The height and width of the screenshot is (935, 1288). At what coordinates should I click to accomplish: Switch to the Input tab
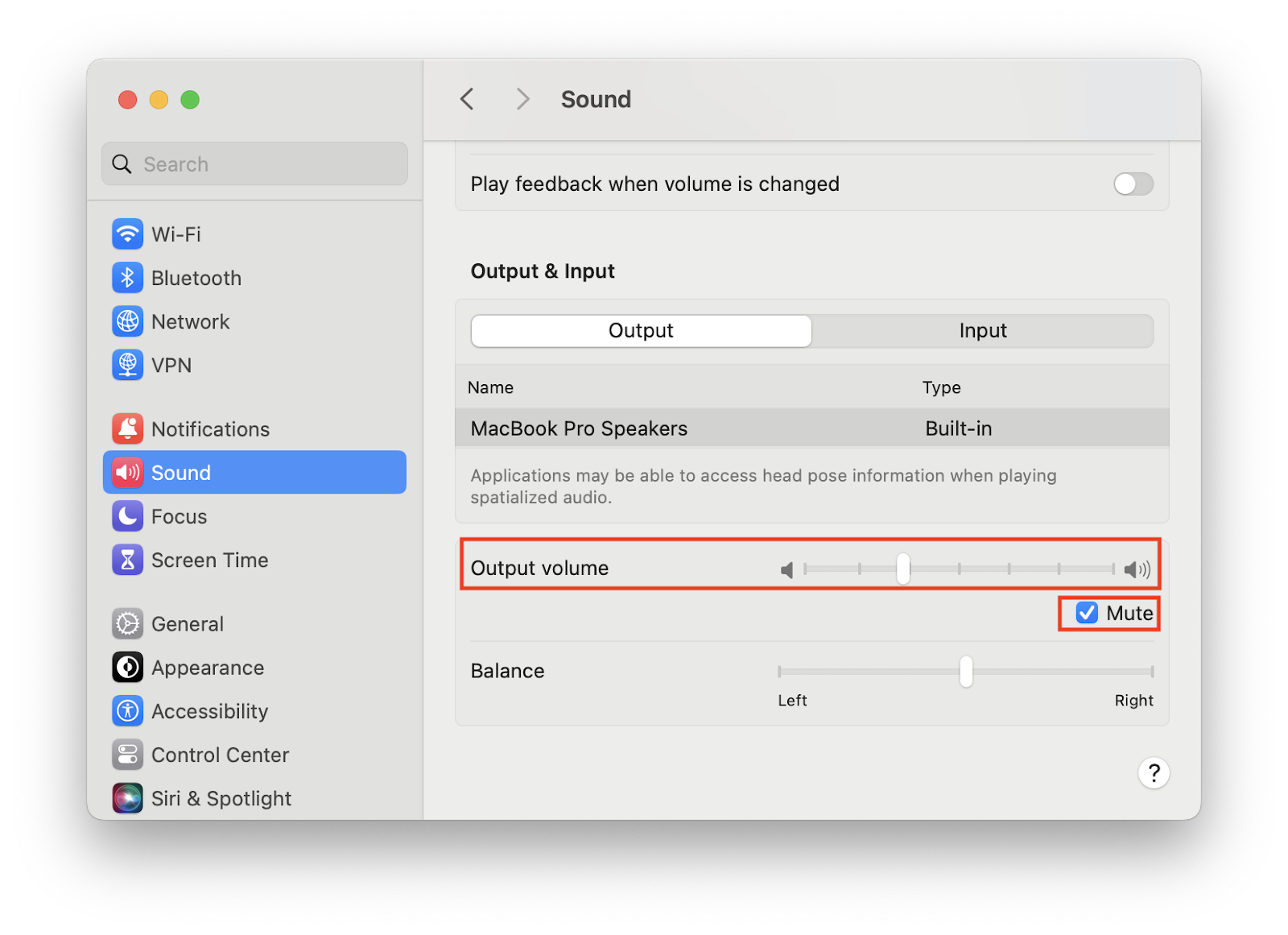[x=983, y=330]
